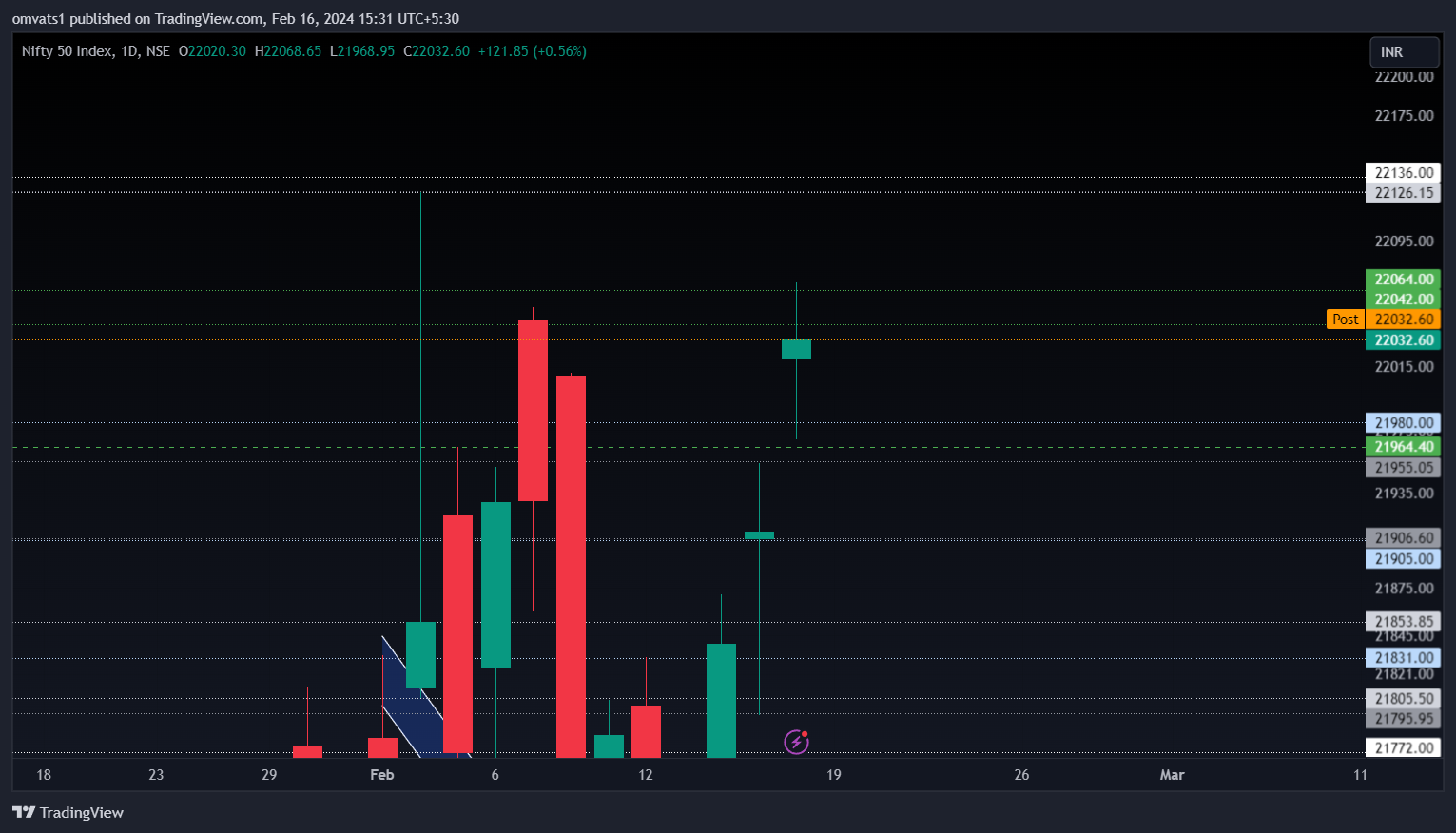
Task: Click the green 22064.00 price label
Action: coord(1403,280)
